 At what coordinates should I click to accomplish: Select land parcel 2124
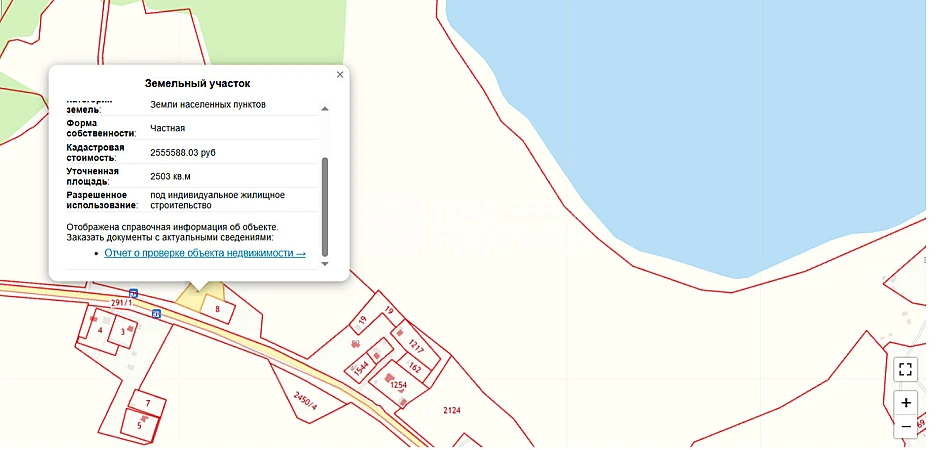click(x=451, y=410)
